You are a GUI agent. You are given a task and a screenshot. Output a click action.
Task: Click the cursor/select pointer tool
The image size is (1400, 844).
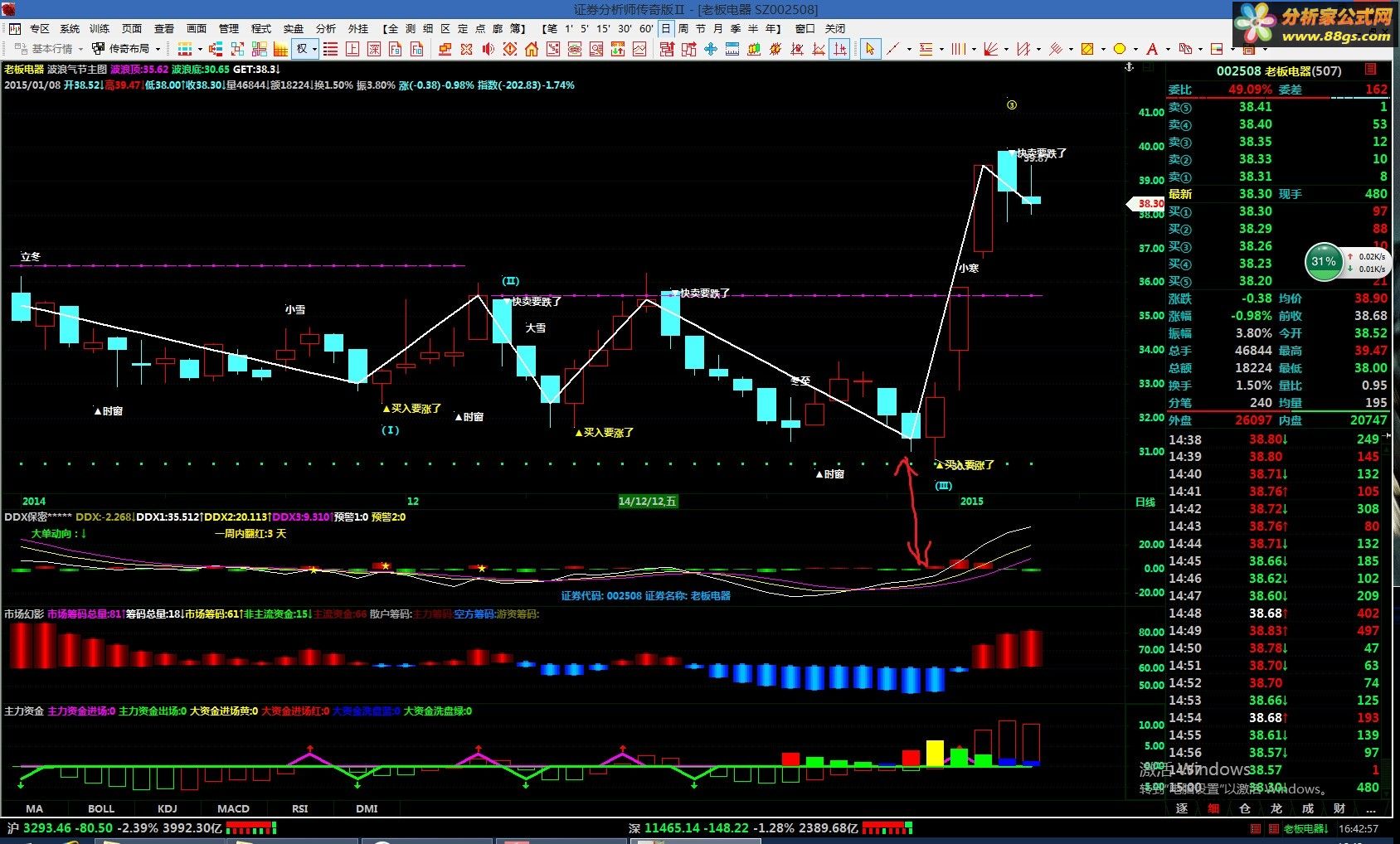pos(870,49)
